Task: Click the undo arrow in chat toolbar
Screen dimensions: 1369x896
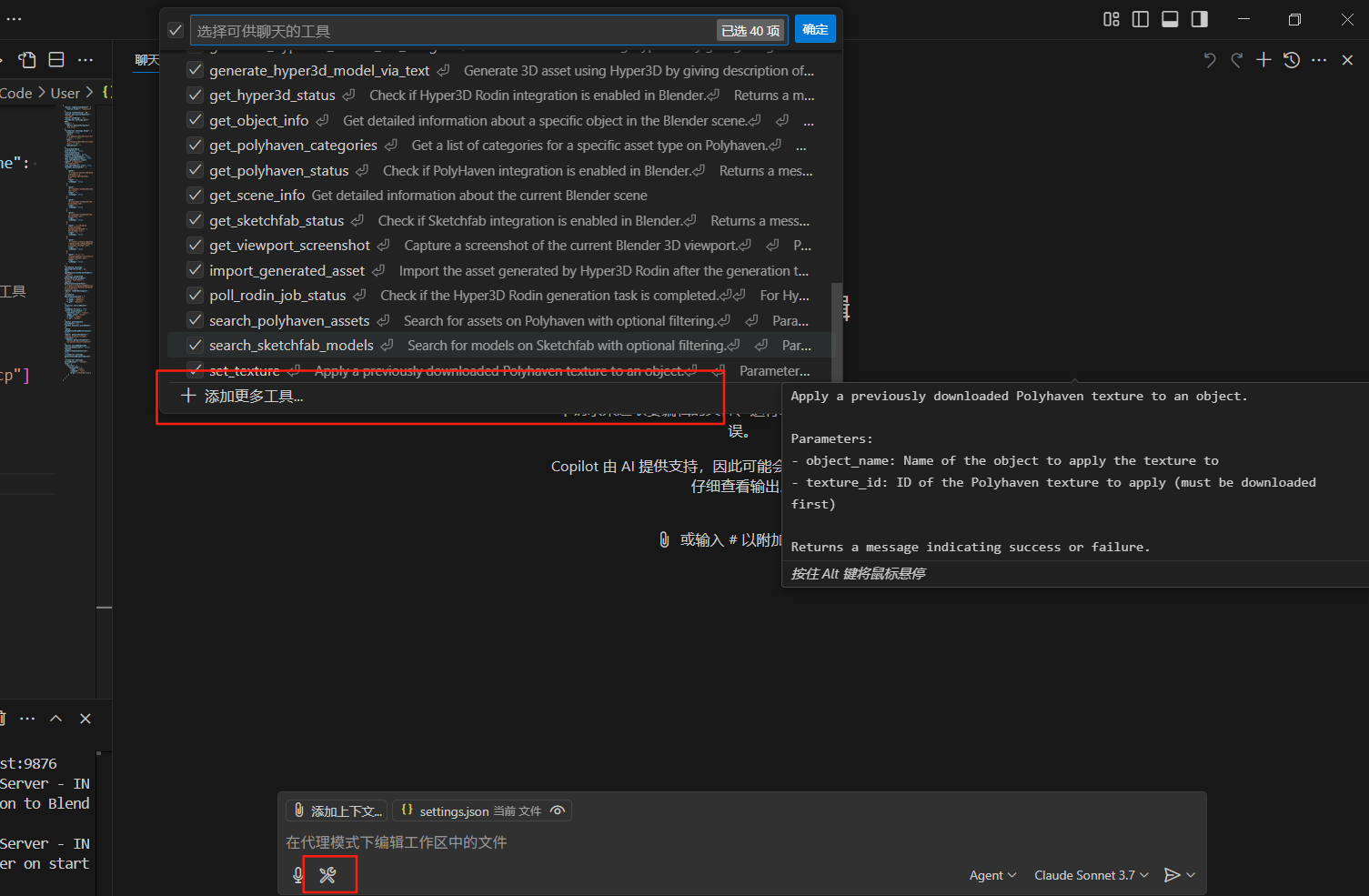Action: (1209, 60)
